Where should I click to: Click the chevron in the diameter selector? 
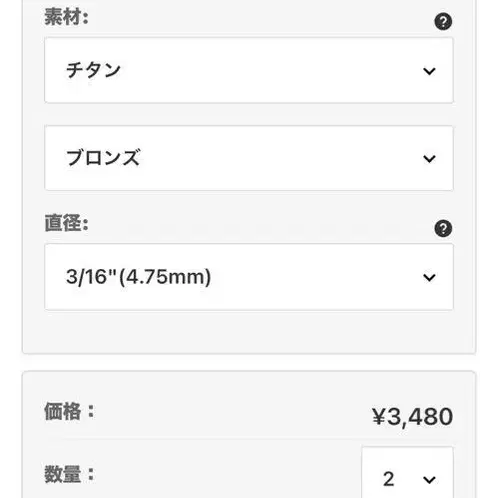(429, 277)
